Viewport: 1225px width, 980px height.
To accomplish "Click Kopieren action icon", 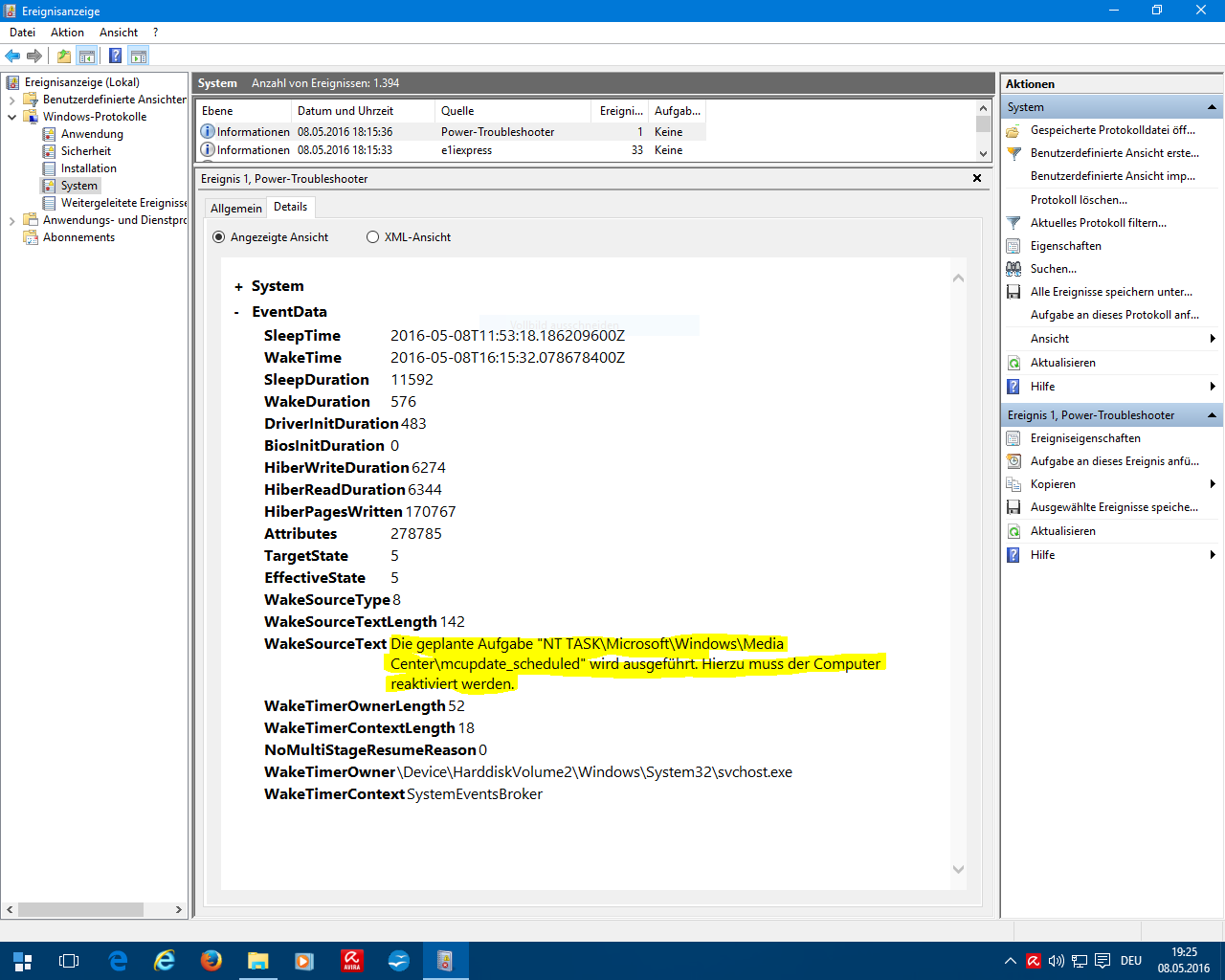I will [x=1013, y=484].
